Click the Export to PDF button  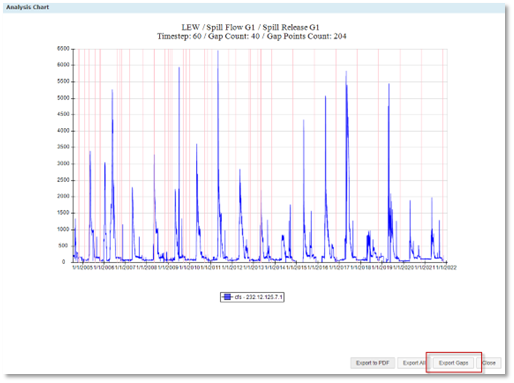click(372, 363)
